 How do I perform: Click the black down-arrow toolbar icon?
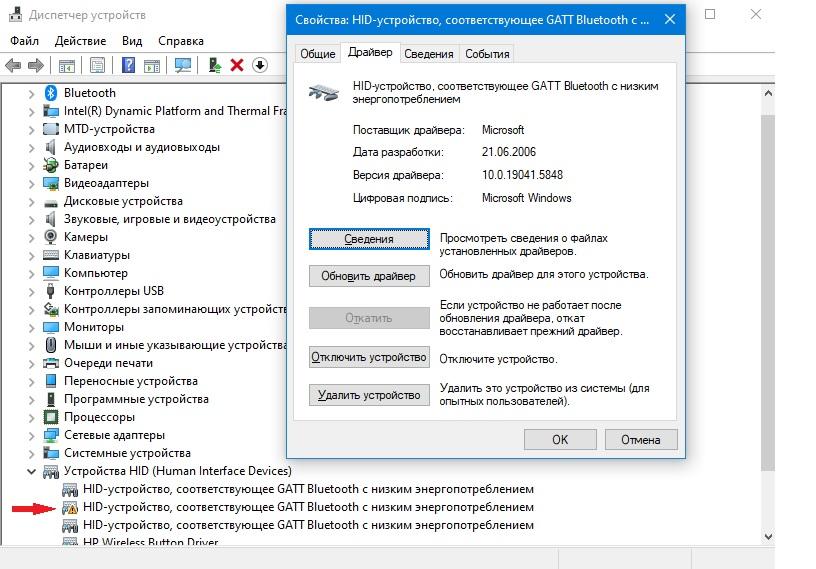point(260,65)
